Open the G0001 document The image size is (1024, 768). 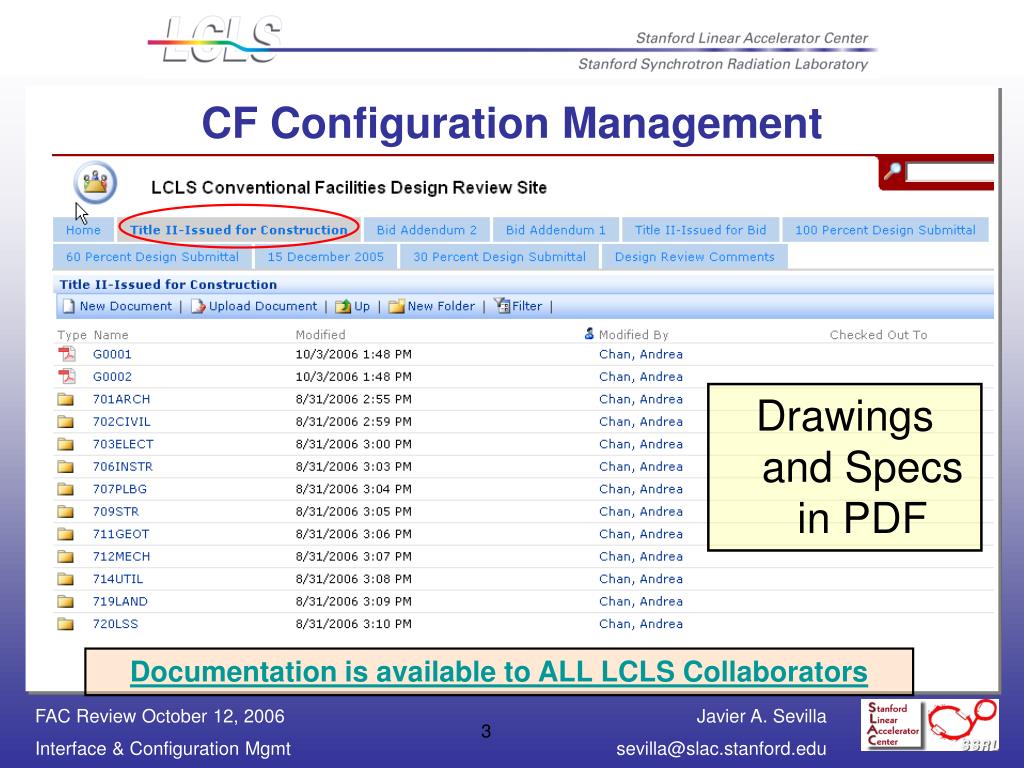tap(112, 354)
